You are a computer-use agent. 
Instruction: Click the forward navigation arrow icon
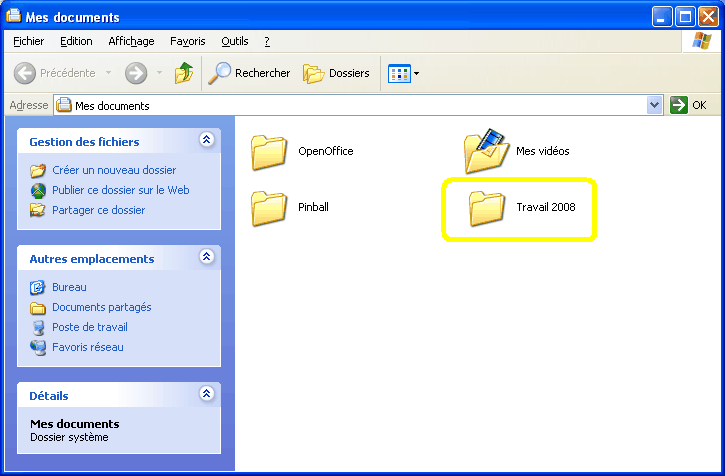click(136, 73)
